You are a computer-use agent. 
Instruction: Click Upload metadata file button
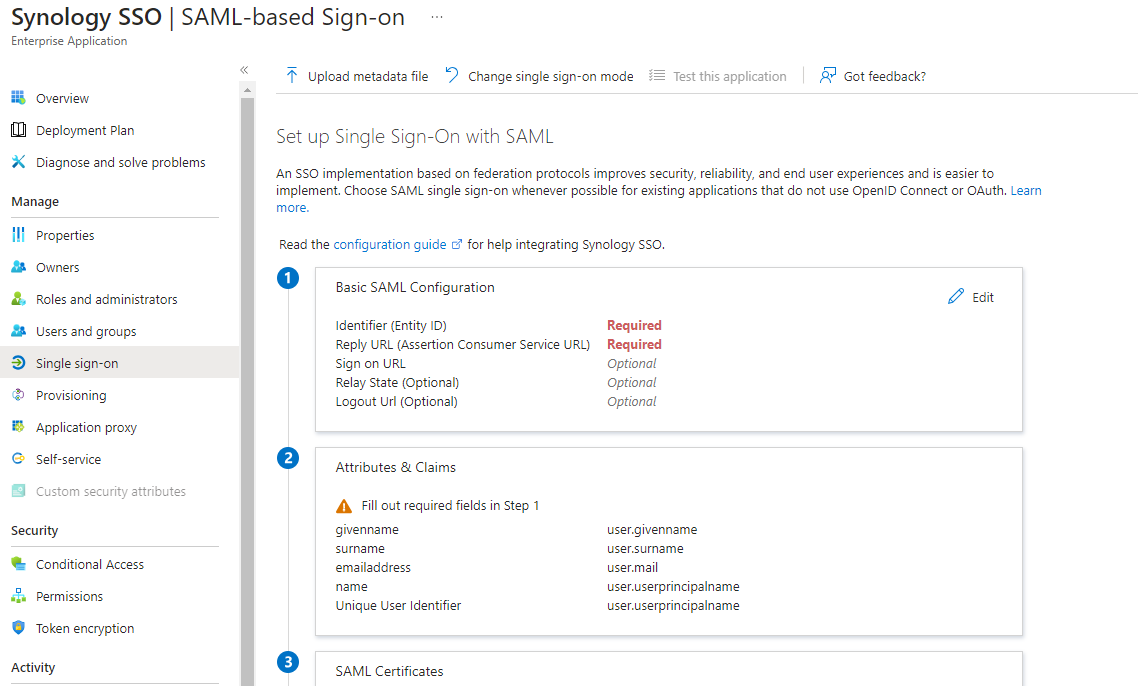click(x=356, y=75)
